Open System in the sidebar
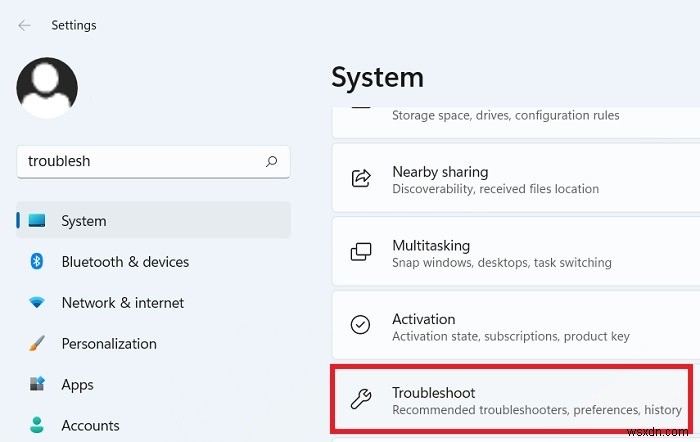 [84, 221]
